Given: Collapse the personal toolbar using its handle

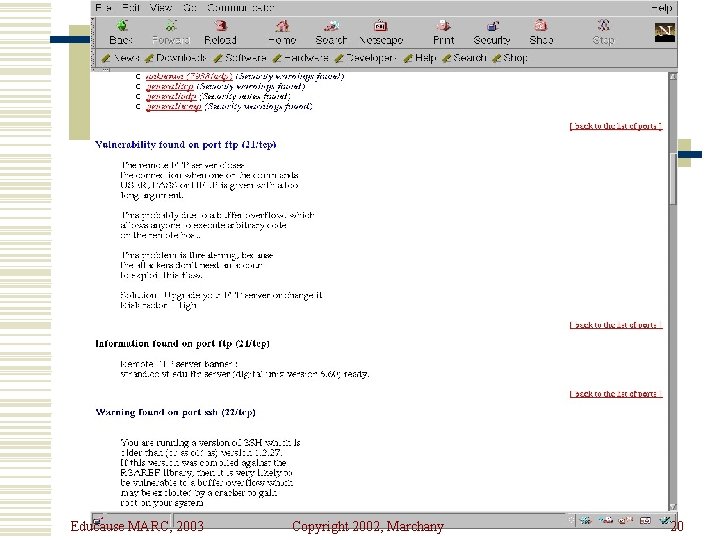Looking at the screenshot, I should tap(94, 58).
